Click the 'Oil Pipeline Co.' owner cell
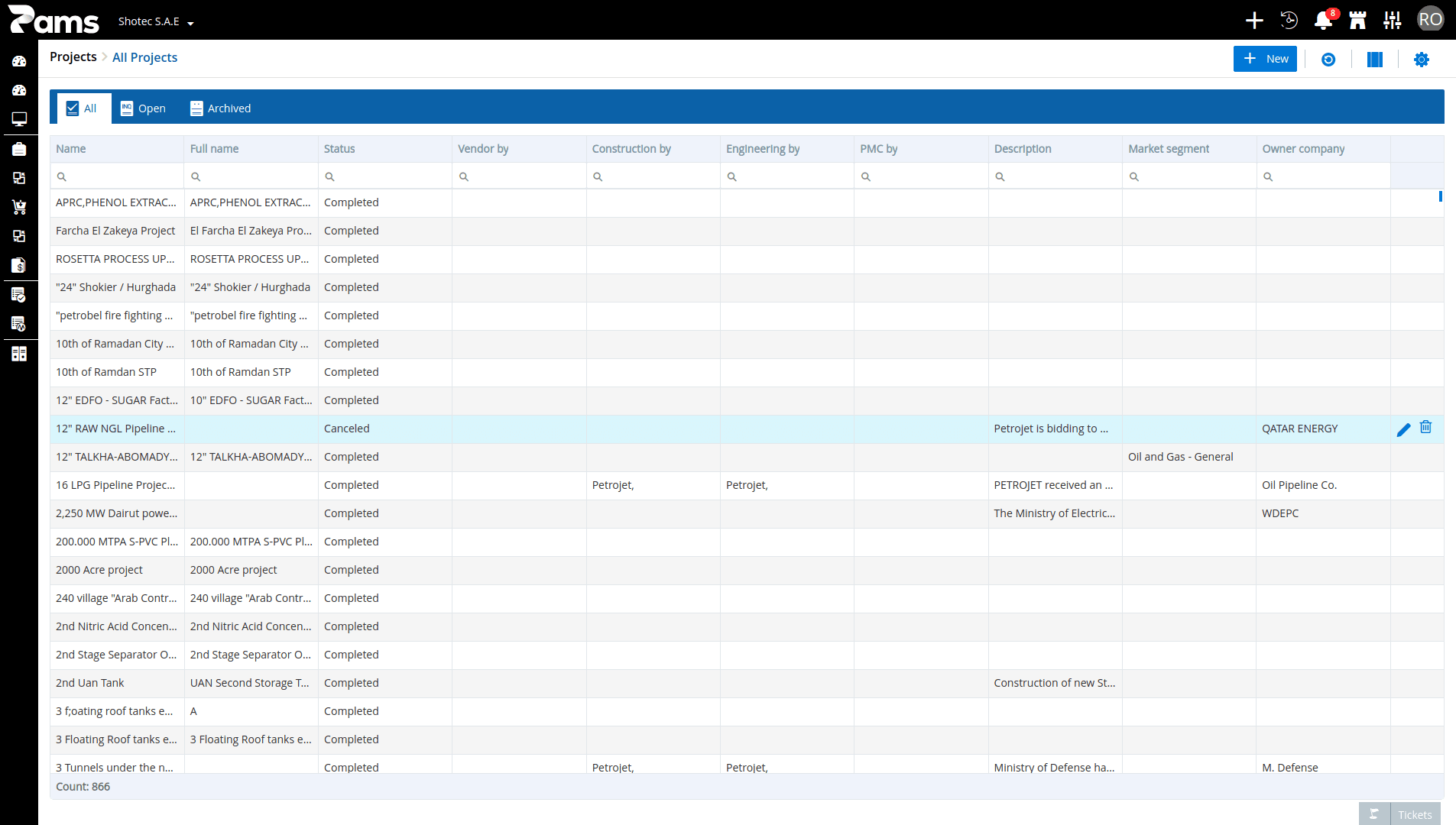 (1324, 485)
